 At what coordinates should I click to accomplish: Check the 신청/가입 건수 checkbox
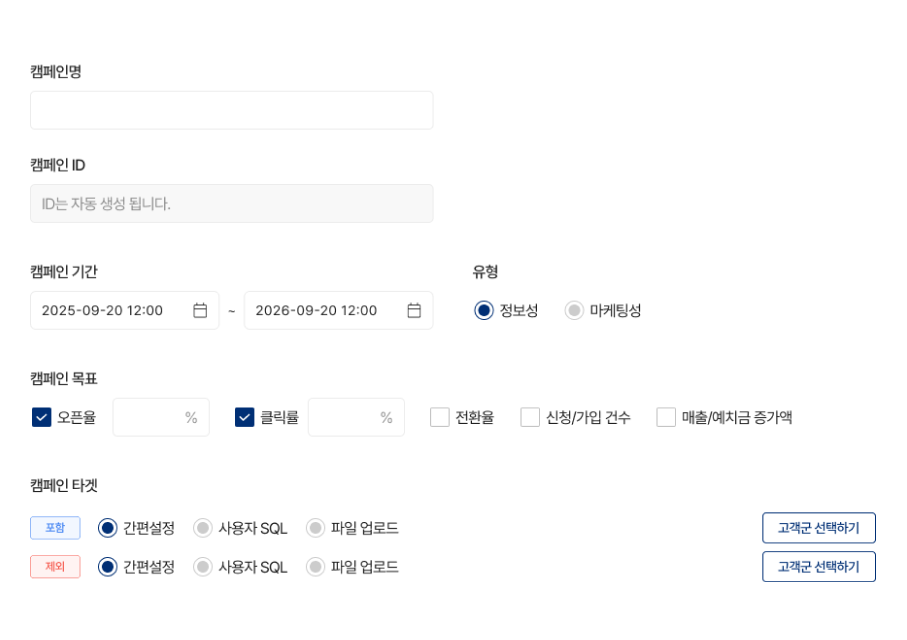pos(529,417)
